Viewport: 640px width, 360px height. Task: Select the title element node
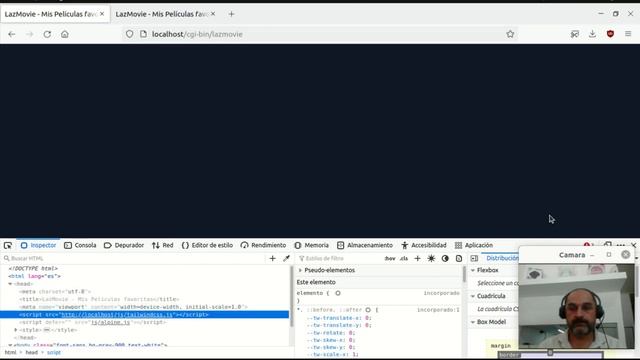click(99, 299)
